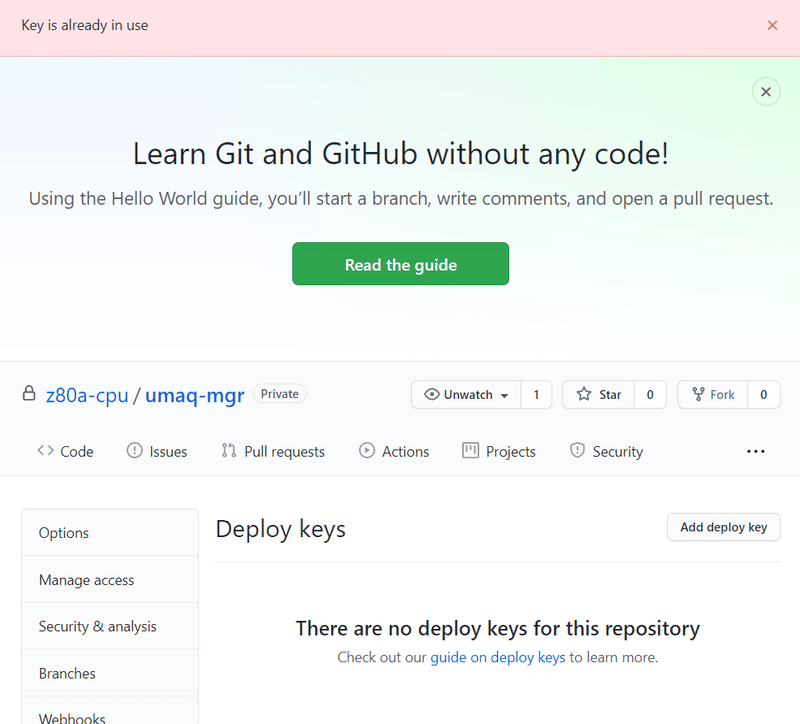The height and width of the screenshot is (724, 800).
Task: Click the Unwatch button
Action: pyautogui.click(x=466, y=394)
